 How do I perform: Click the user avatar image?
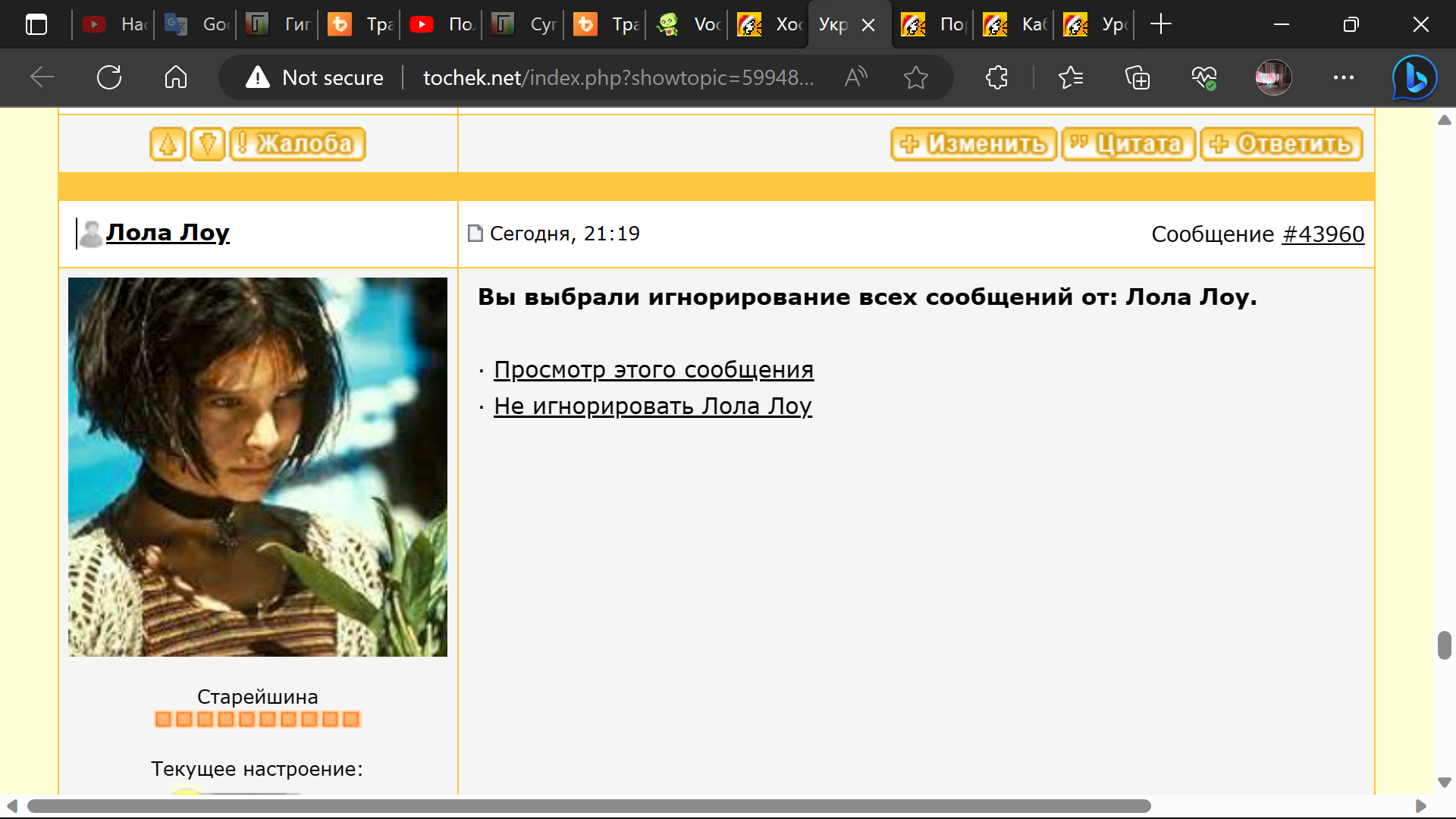point(258,466)
